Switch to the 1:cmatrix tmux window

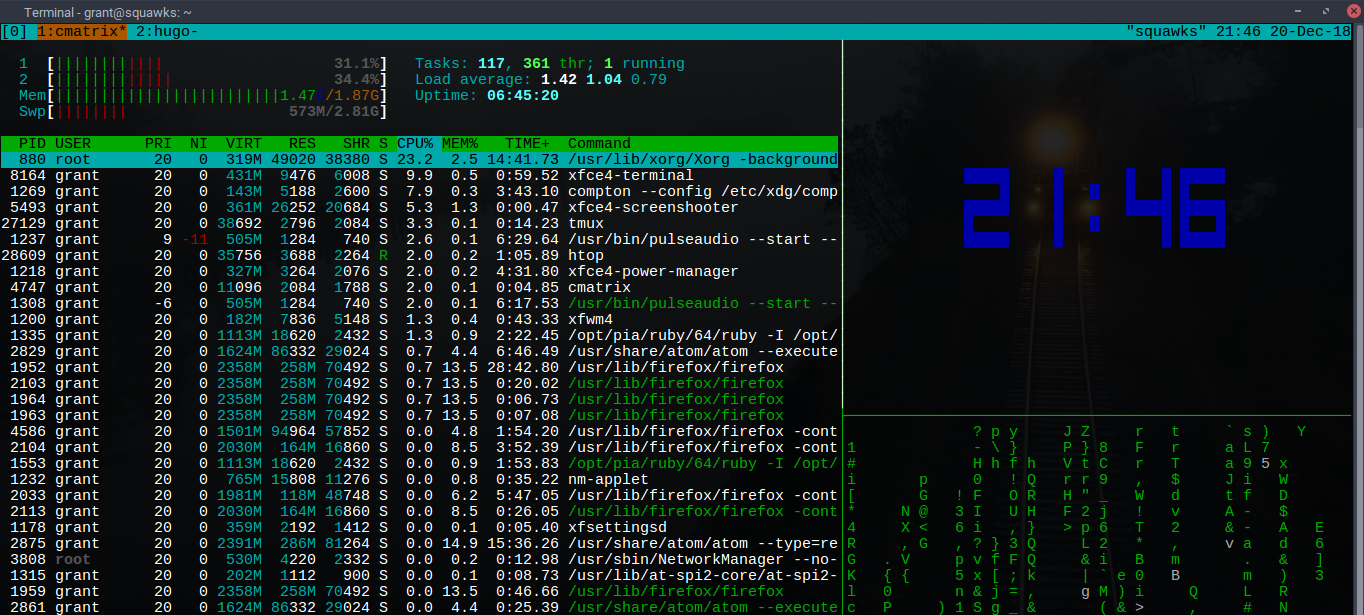(x=82, y=32)
